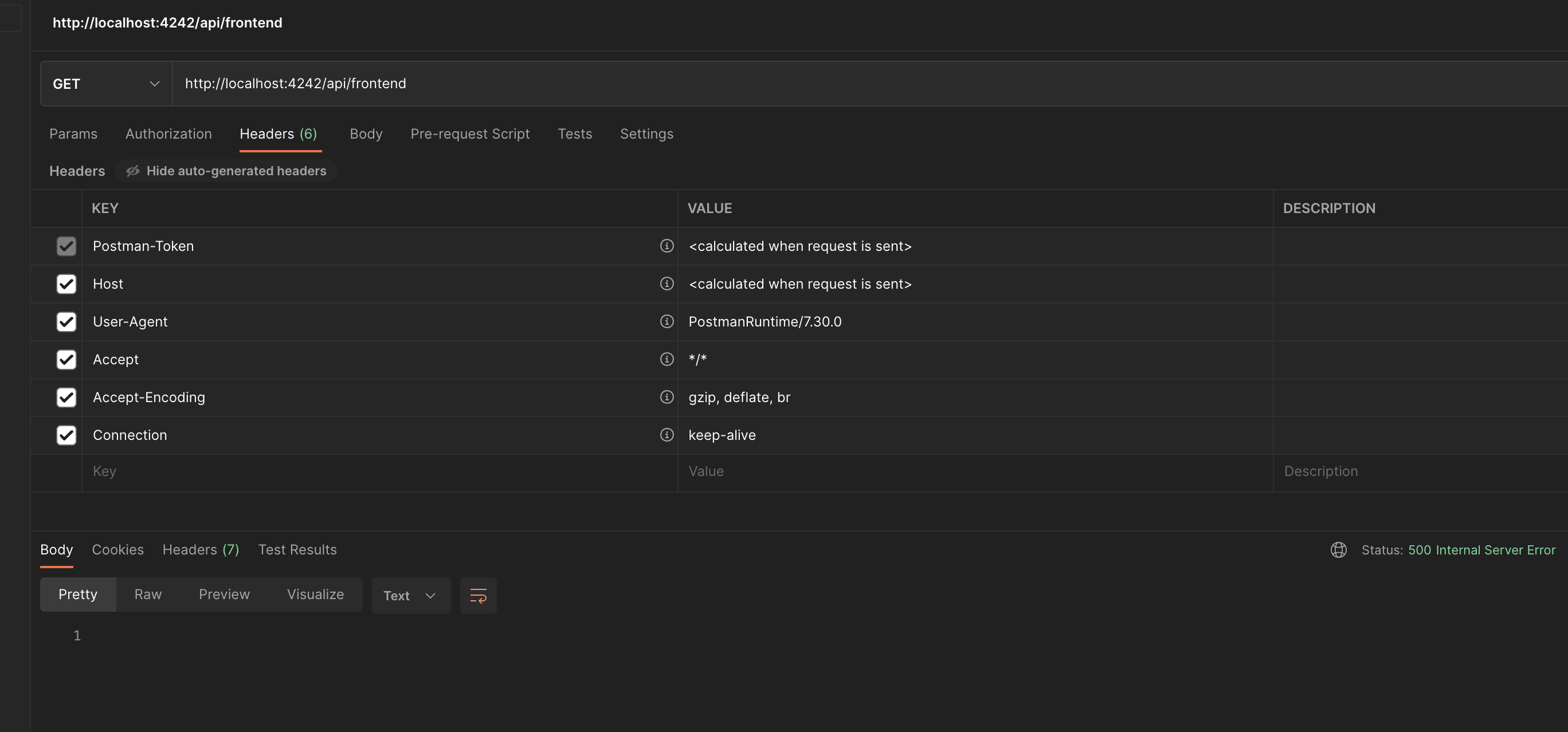This screenshot has width=1568, height=732.
Task: Click the new header Value field
Action: point(975,471)
